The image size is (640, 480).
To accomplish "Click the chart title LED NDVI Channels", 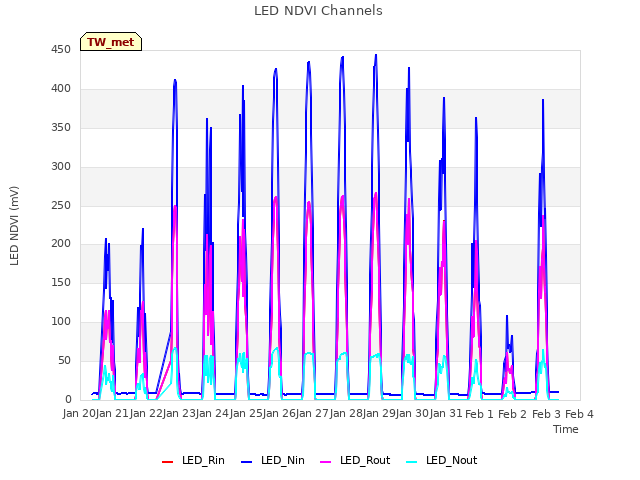I will coord(318,11).
